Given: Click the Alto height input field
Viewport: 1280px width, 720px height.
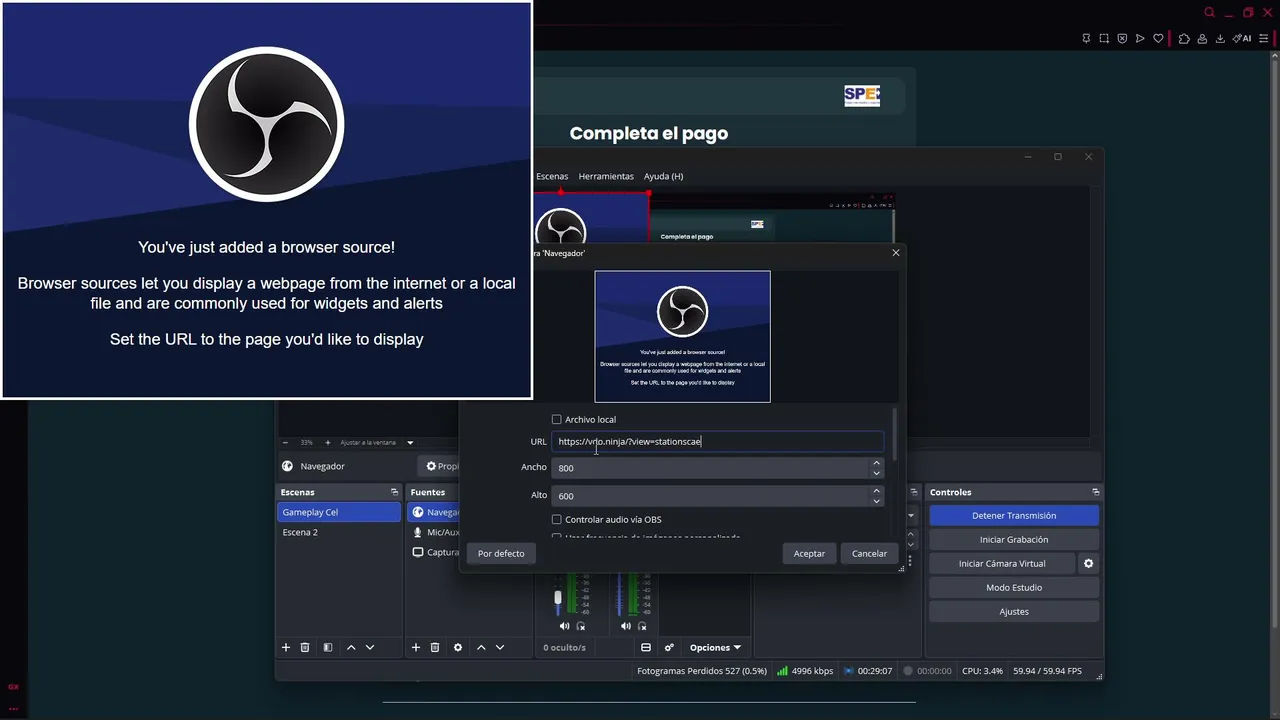Looking at the screenshot, I should pyautogui.click(x=710, y=496).
